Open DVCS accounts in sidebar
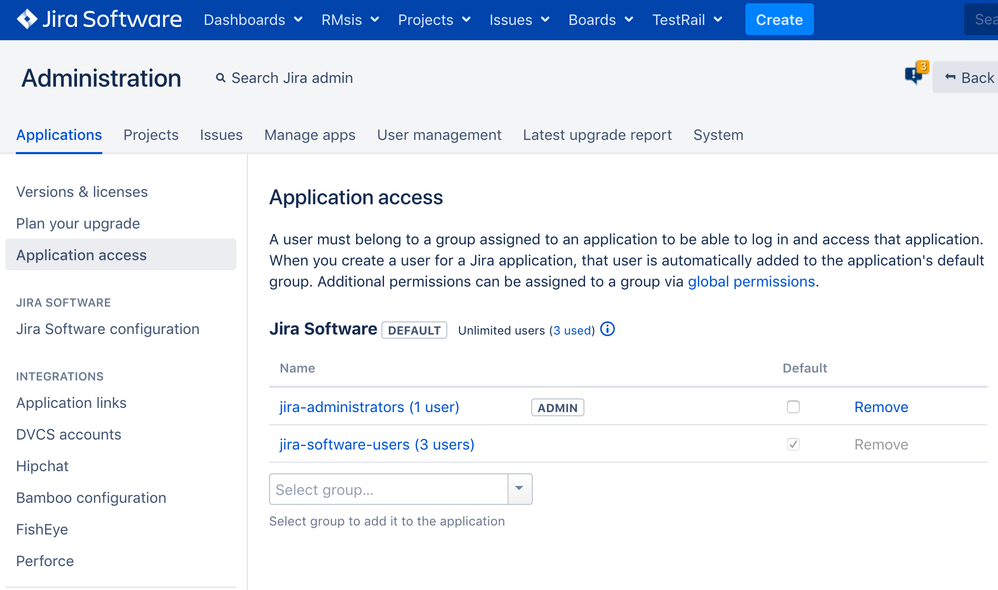The image size is (998, 590). (x=69, y=434)
